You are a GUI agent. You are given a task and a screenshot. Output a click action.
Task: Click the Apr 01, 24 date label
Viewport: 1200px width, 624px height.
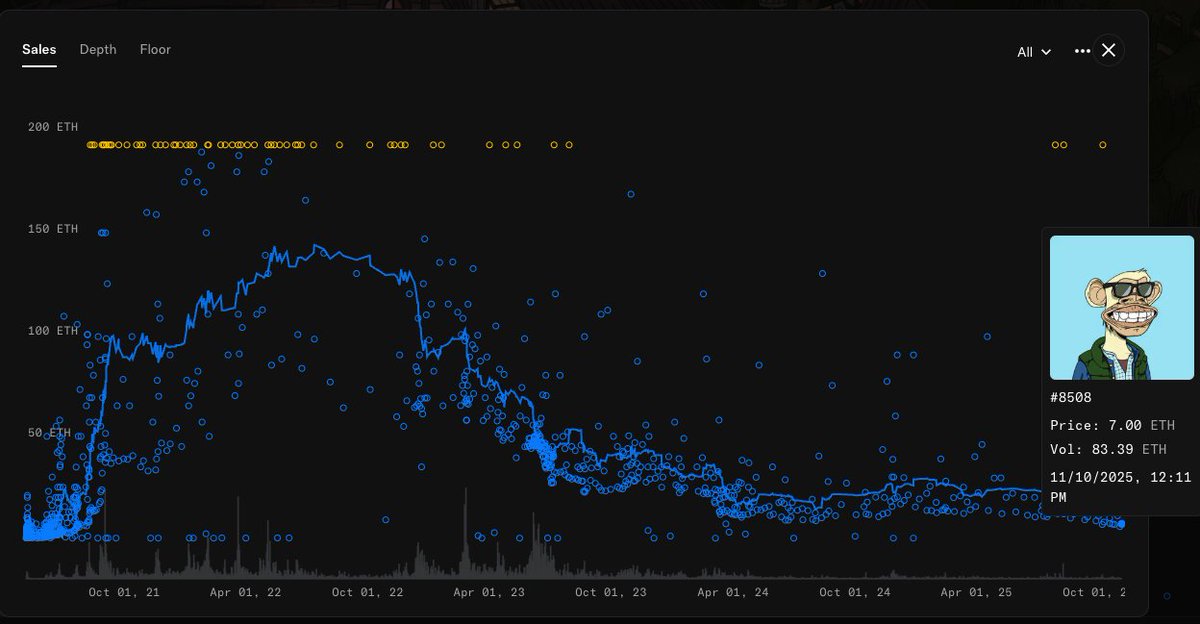(x=733, y=592)
